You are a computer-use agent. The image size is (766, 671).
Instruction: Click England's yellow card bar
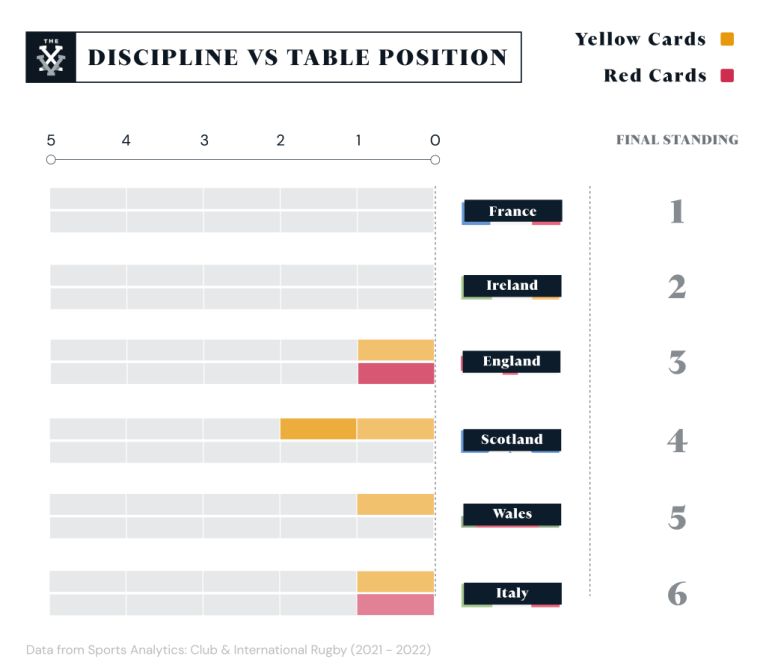click(396, 350)
